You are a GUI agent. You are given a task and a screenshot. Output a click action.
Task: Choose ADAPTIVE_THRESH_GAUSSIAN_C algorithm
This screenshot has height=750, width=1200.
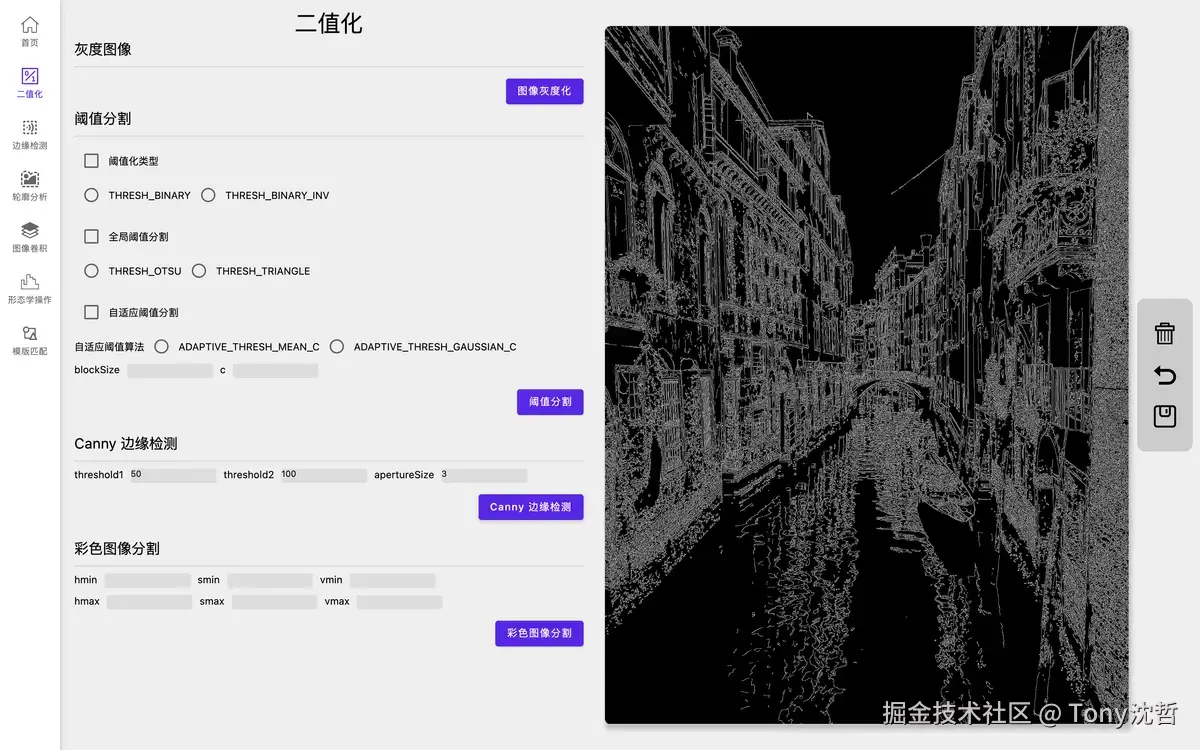(337, 346)
